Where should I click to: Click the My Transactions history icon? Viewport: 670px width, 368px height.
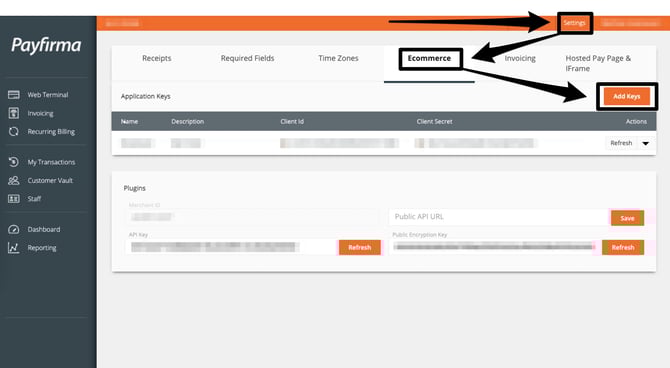point(14,162)
